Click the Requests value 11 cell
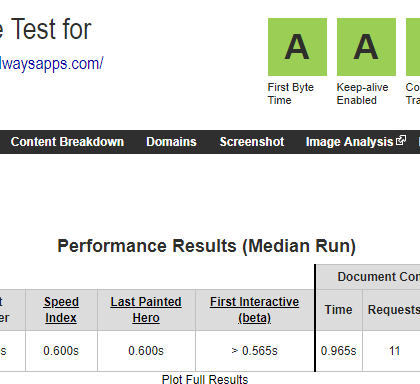 [394, 351]
